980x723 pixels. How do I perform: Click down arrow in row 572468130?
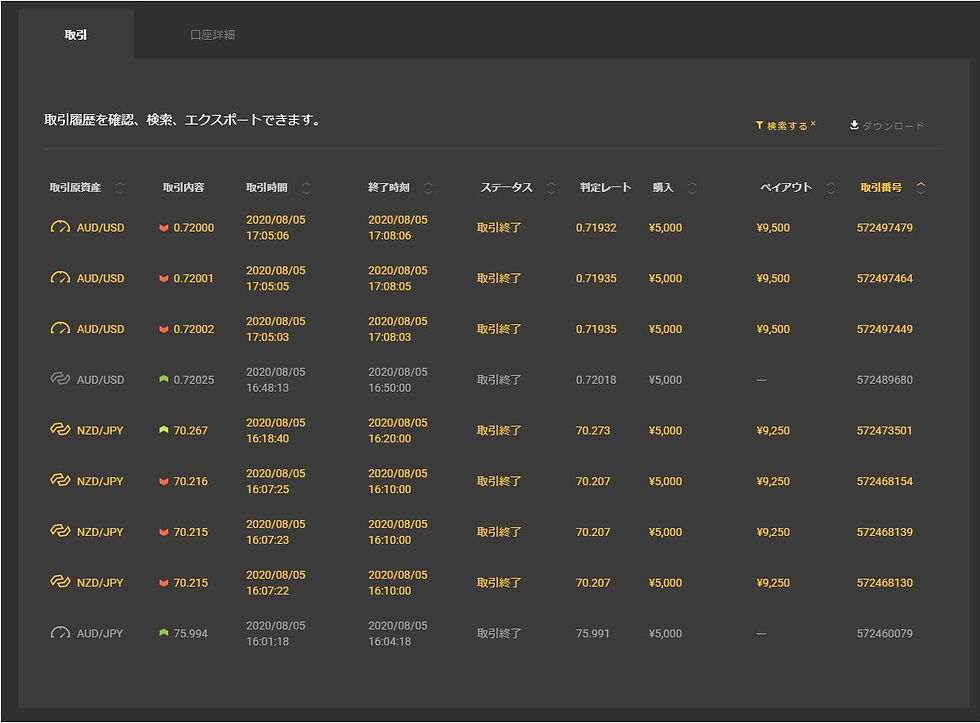click(164, 583)
